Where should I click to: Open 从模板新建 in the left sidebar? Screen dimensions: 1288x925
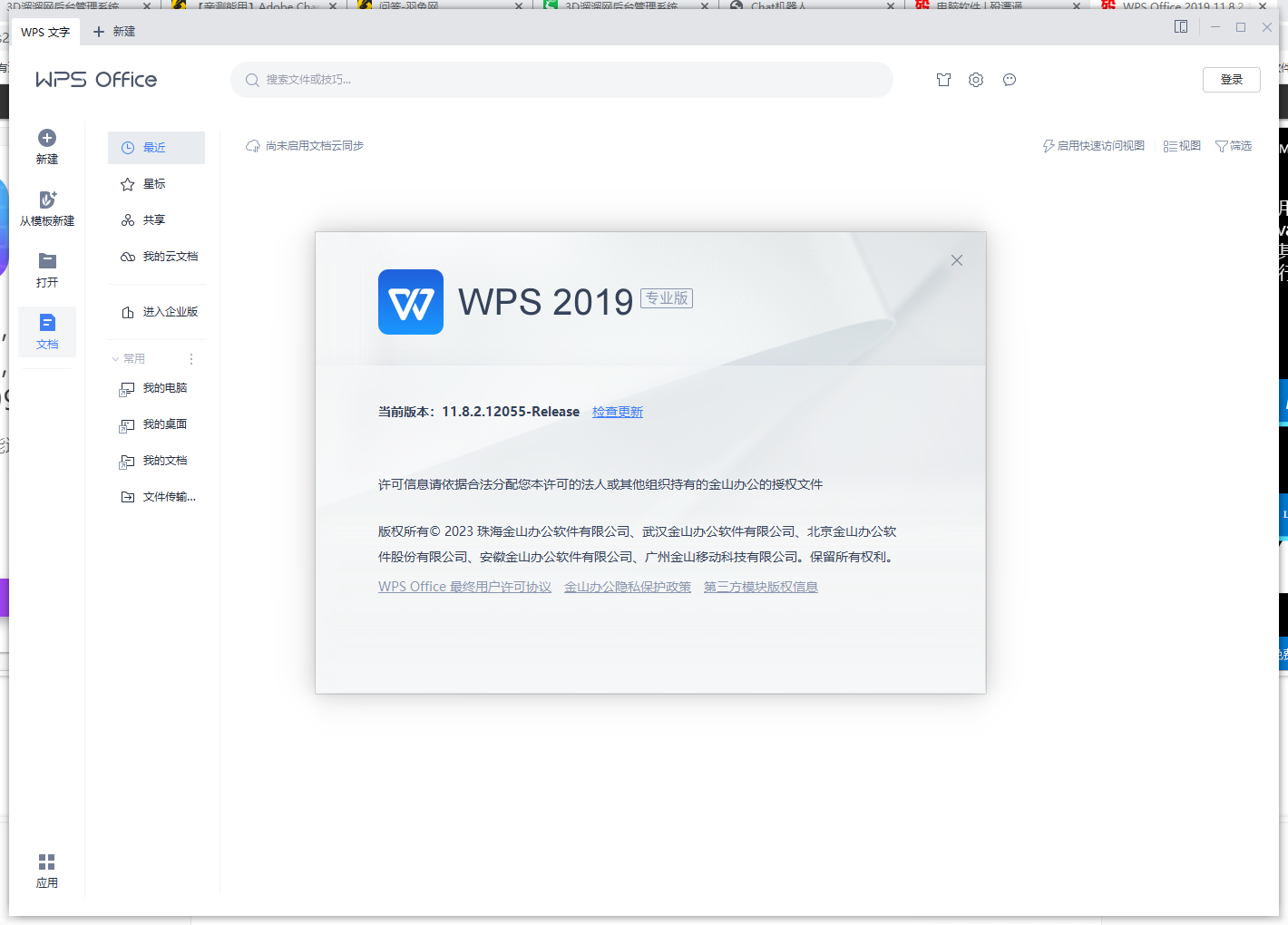point(47,209)
